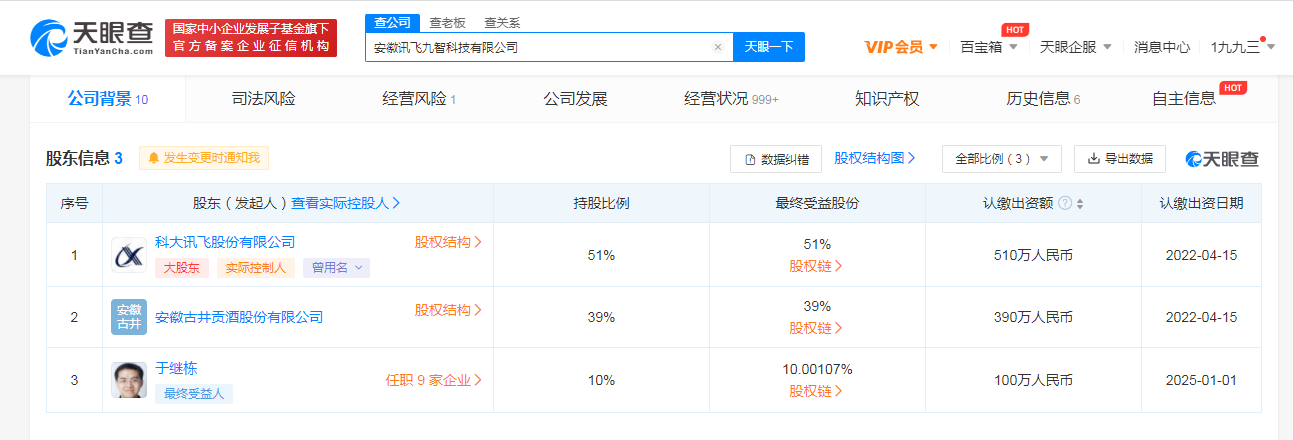Select the 查关系 search tab
This screenshot has height=440, width=1293.
tap(501, 22)
